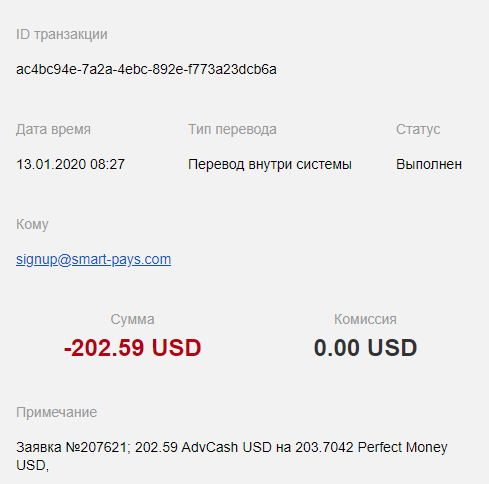This screenshot has height=484, width=489.
Task: Click the Кому recipient label
Action: coord(32,224)
